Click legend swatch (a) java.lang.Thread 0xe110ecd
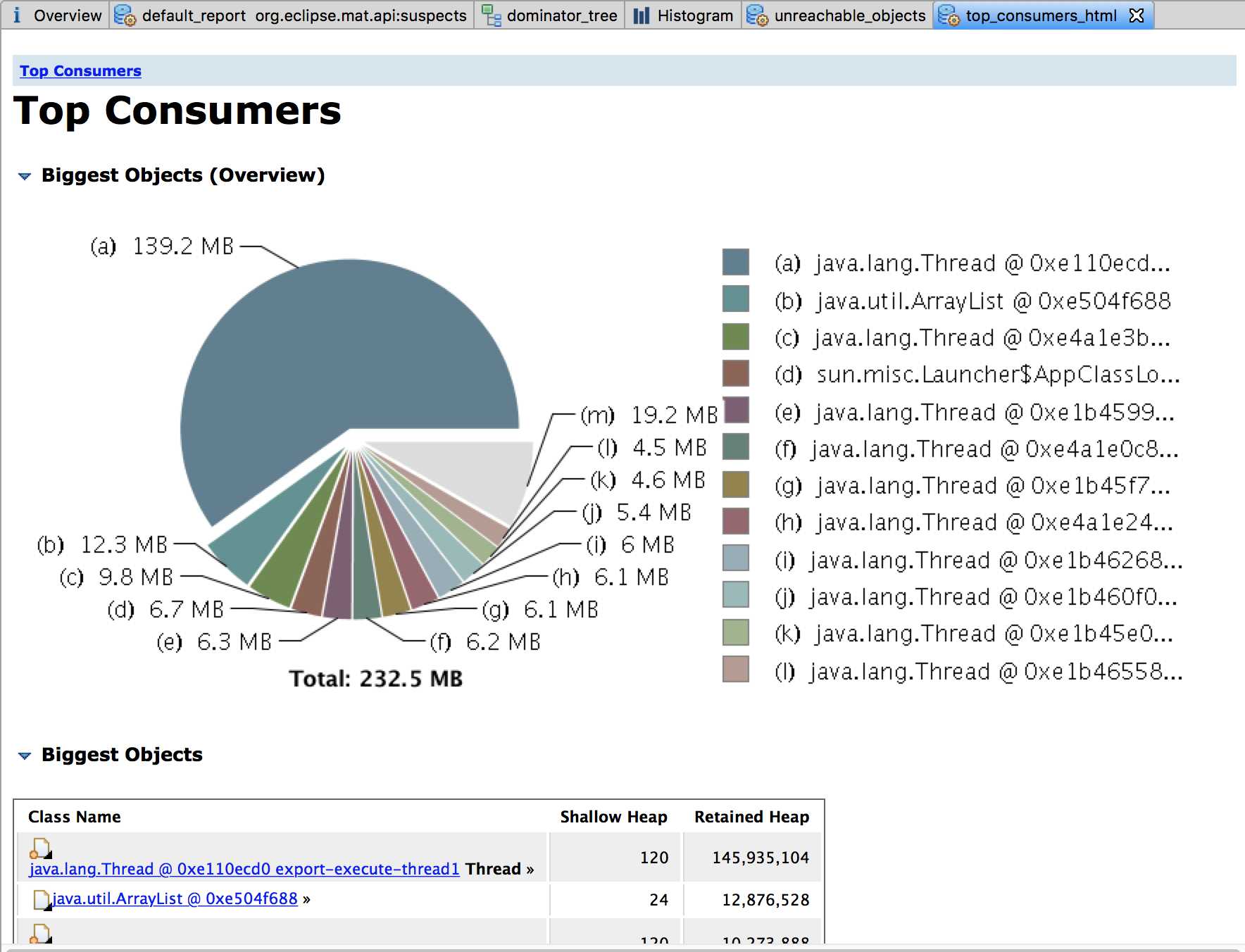 (736, 262)
